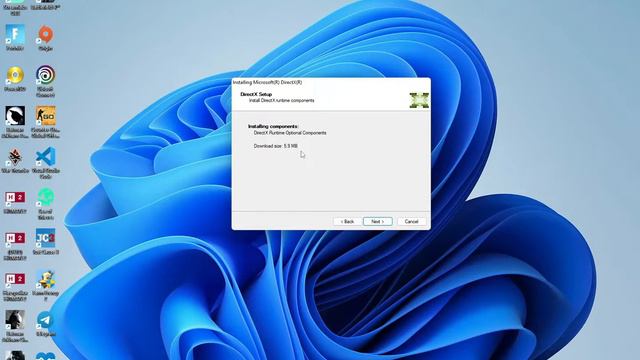This screenshot has height=360, width=640.
Task: Click the Next button in DirectX Setup
Action: pyautogui.click(x=378, y=221)
